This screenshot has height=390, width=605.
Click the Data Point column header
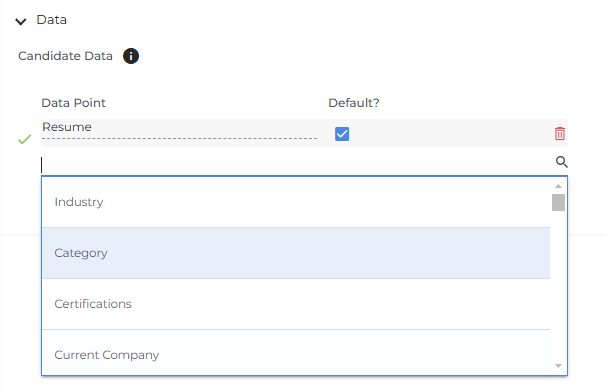click(x=73, y=103)
